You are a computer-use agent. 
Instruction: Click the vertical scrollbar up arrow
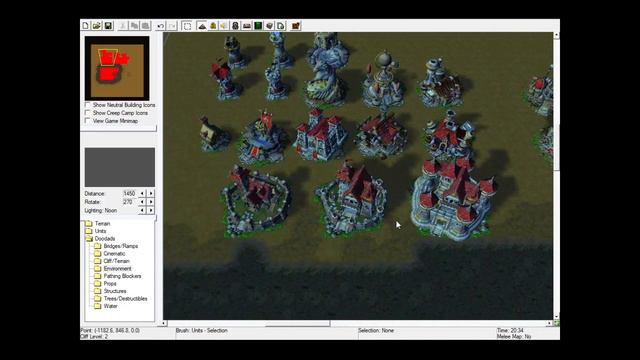556,36
